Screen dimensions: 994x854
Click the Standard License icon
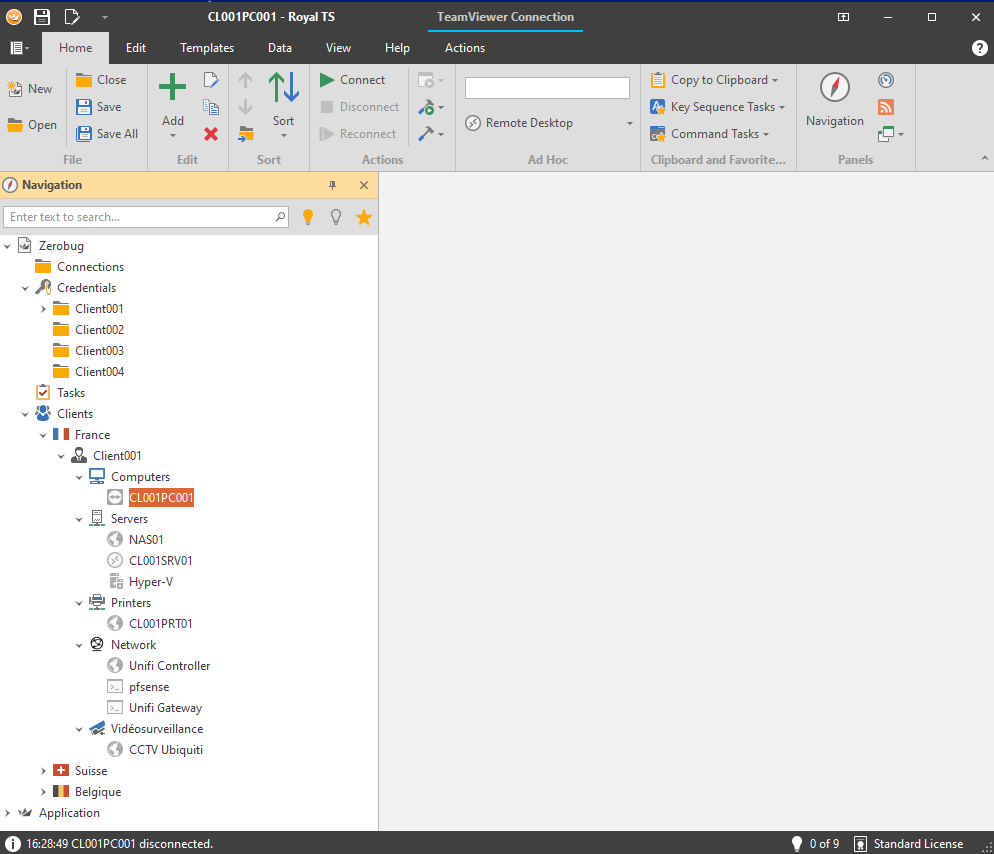click(860, 844)
